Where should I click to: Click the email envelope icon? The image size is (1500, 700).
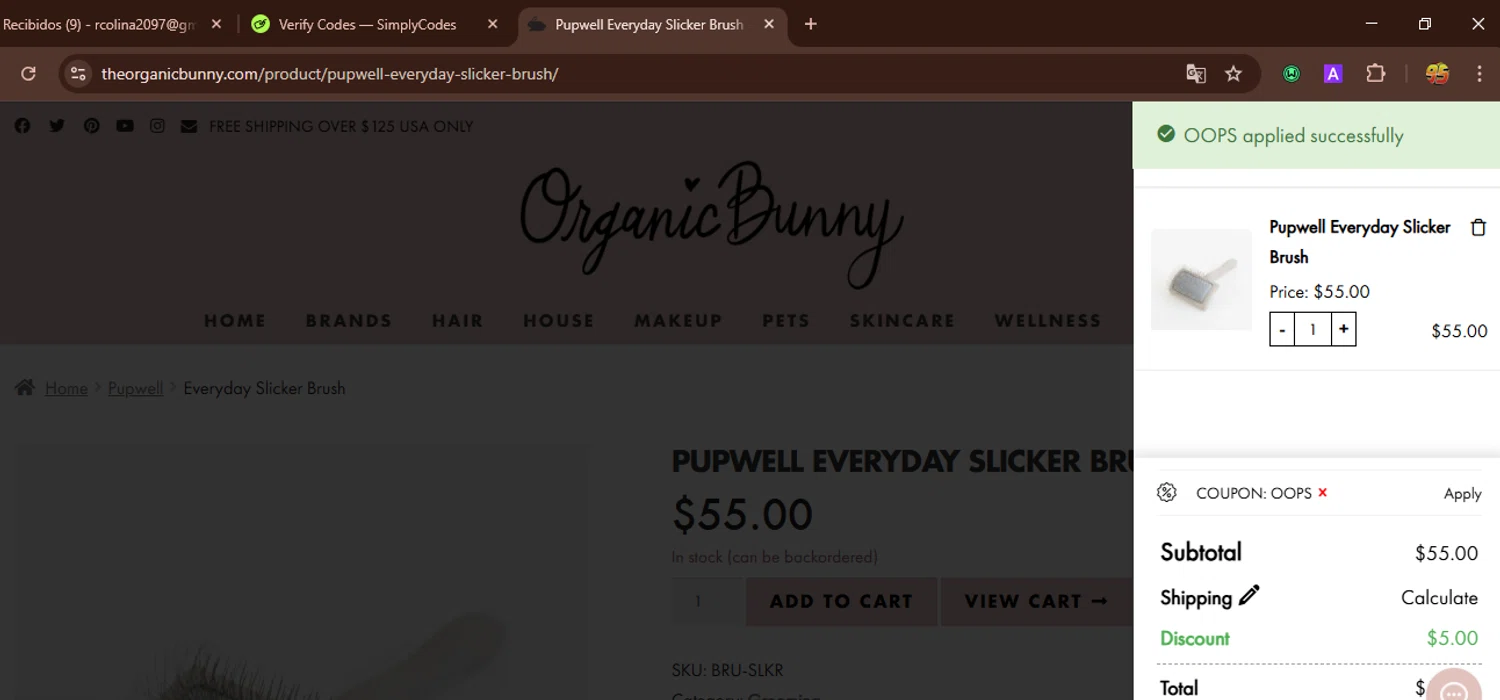click(189, 126)
